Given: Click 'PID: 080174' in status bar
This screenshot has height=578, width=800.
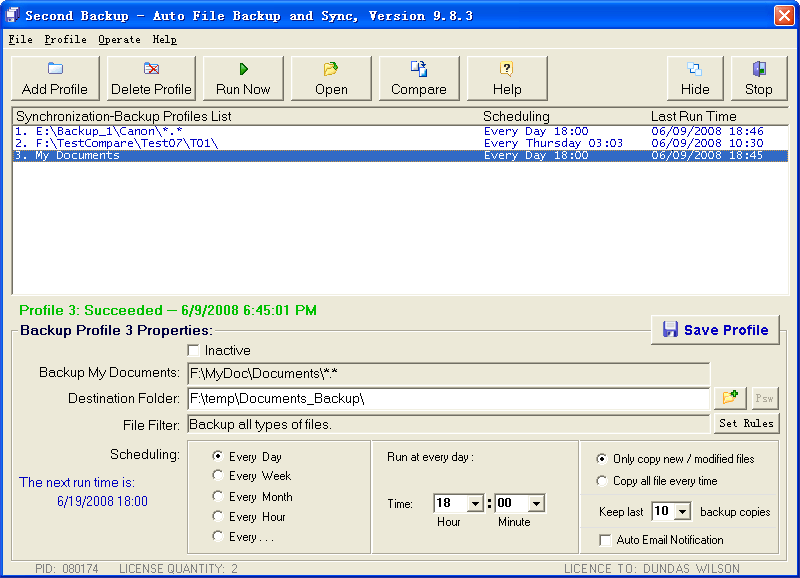Looking at the screenshot, I should pos(66,568).
